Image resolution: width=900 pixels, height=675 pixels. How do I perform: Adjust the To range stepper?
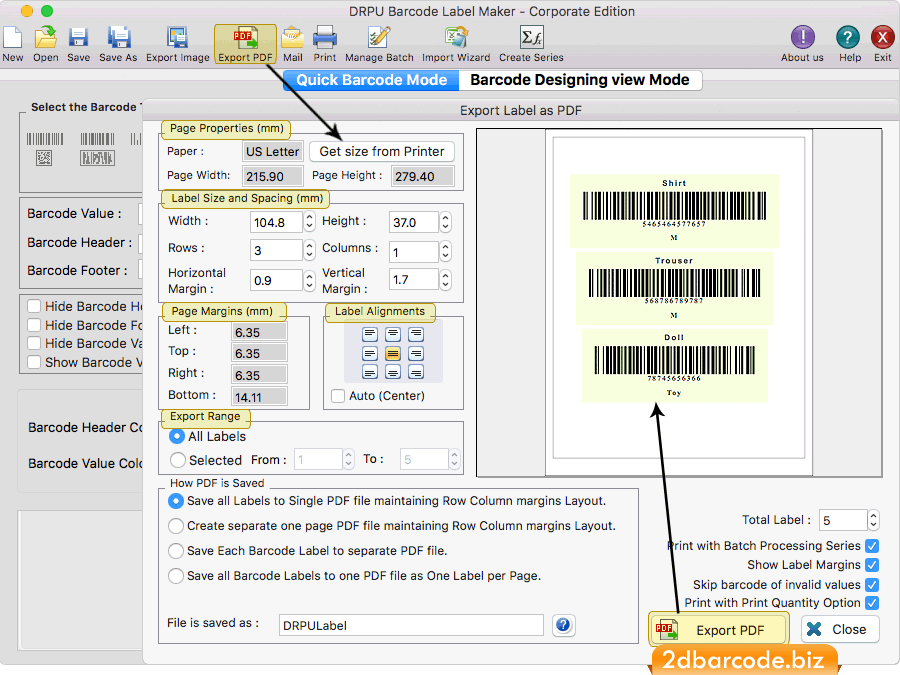454,459
